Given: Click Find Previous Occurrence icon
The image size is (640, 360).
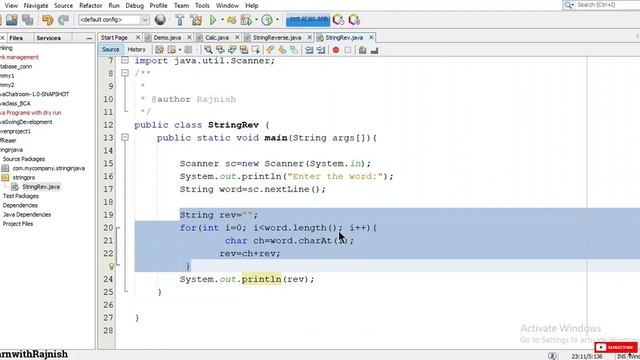Looking at the screenshot, I should pos(220,50).
